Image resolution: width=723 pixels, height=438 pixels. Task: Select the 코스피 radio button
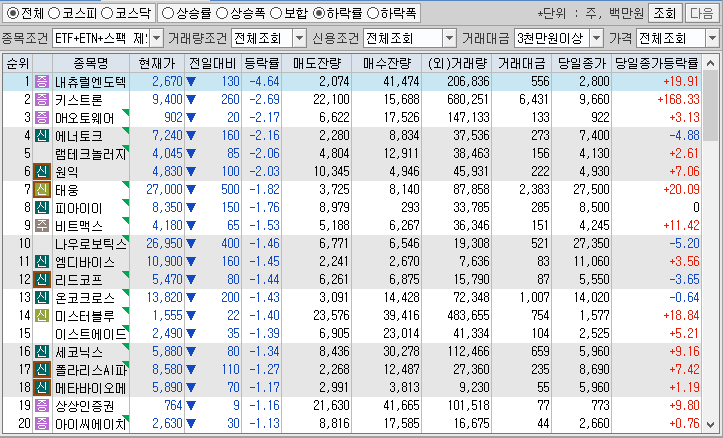tap(54, 13)
